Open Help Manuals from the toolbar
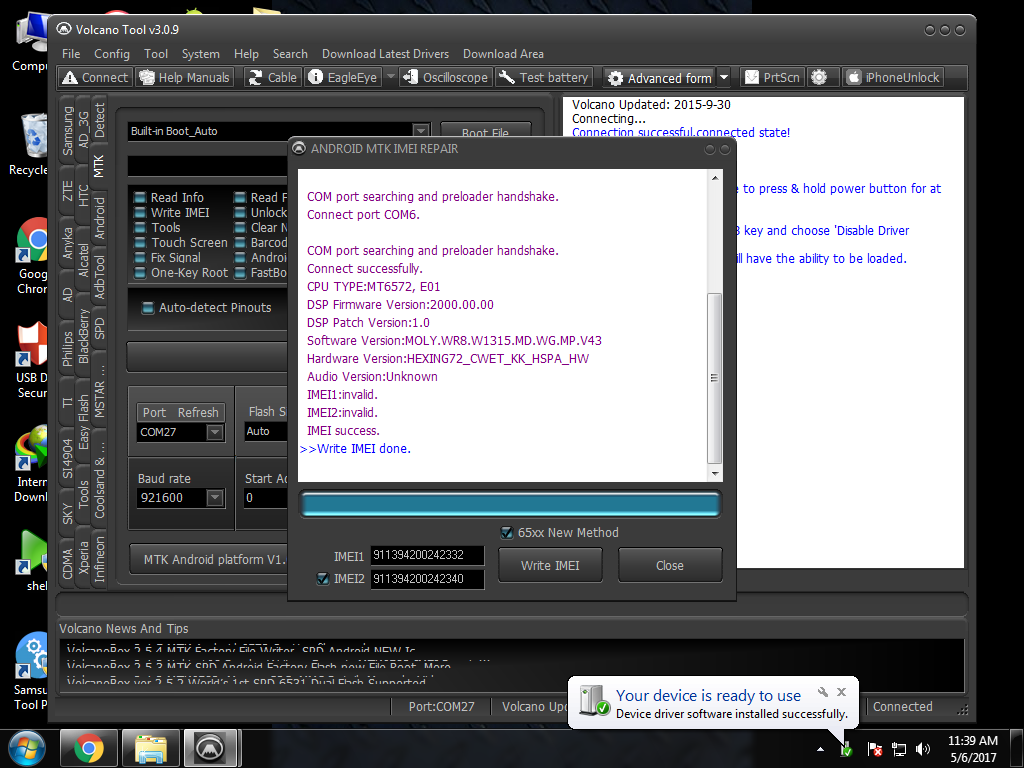The image size is (1024, 768). tap(184, 78)
